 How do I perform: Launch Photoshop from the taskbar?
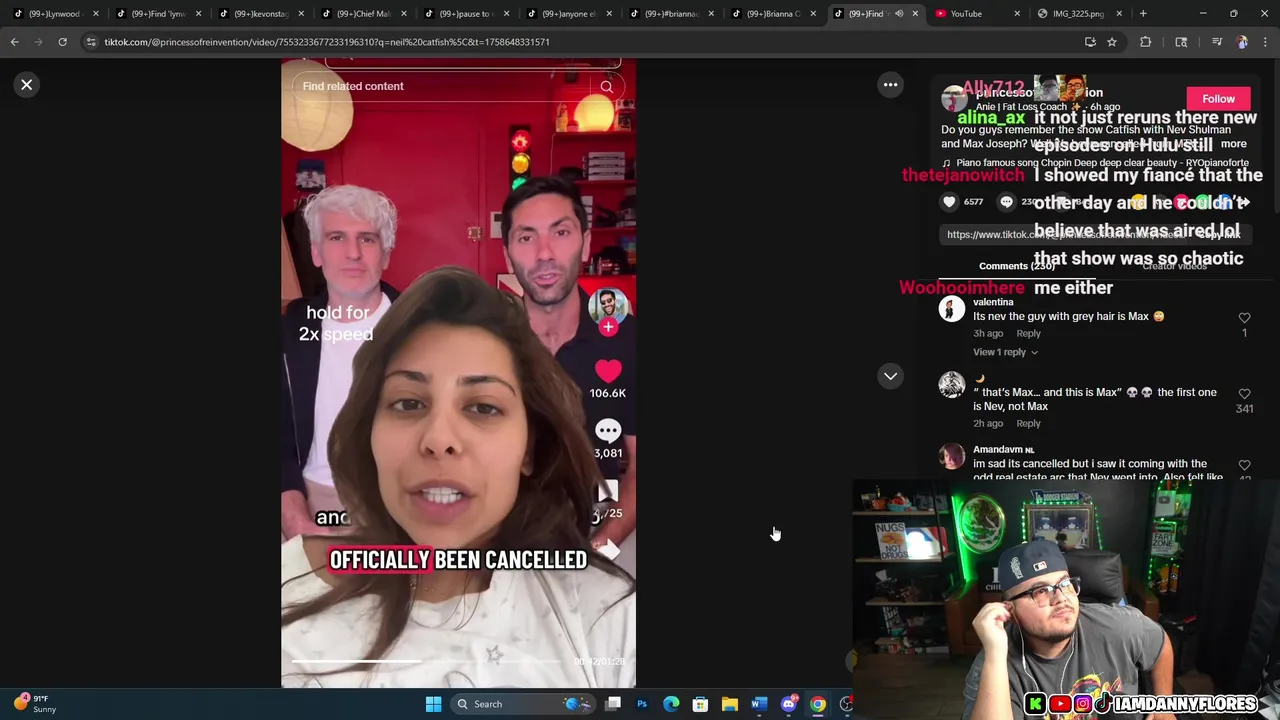tap(642, 704)
